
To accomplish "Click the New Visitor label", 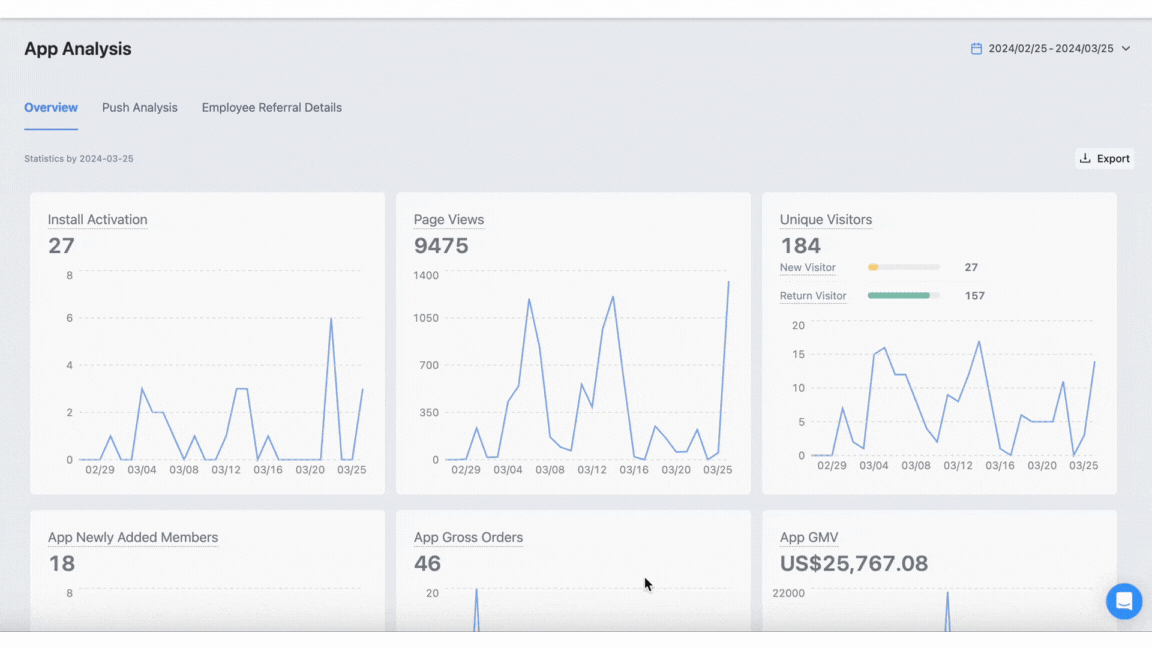I will pyautogui.click(x=807, y=267).
